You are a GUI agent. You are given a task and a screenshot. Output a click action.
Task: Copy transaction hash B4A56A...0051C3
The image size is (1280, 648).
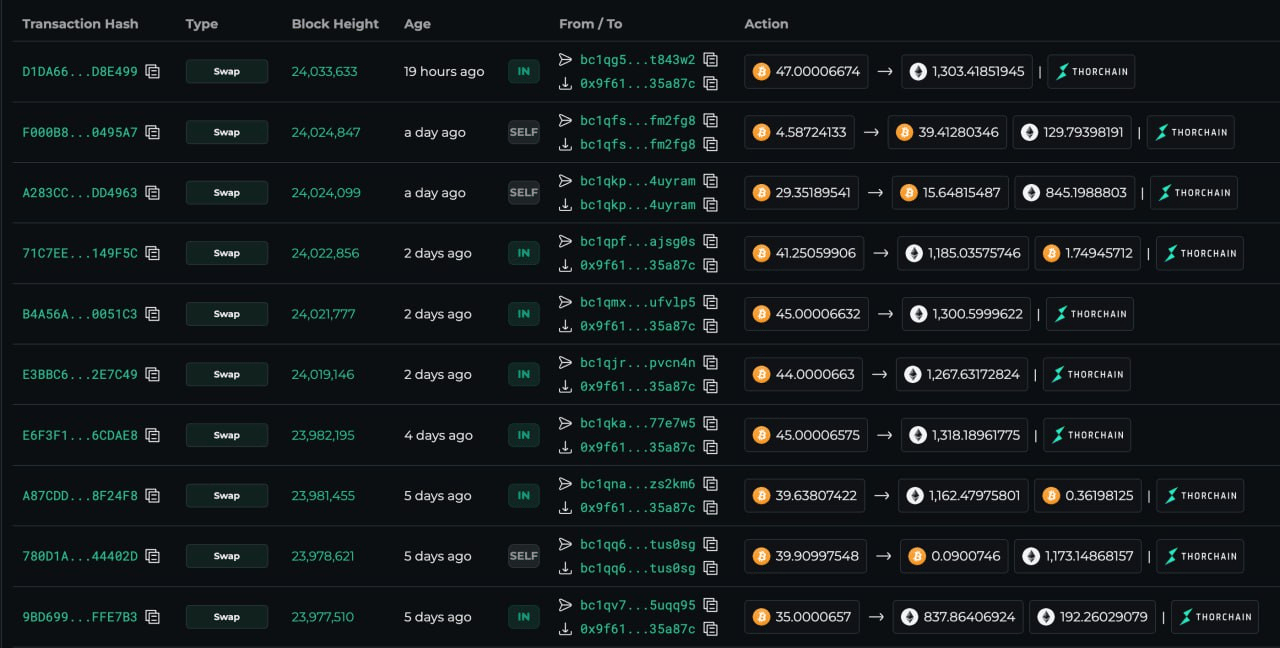point(152,314)
